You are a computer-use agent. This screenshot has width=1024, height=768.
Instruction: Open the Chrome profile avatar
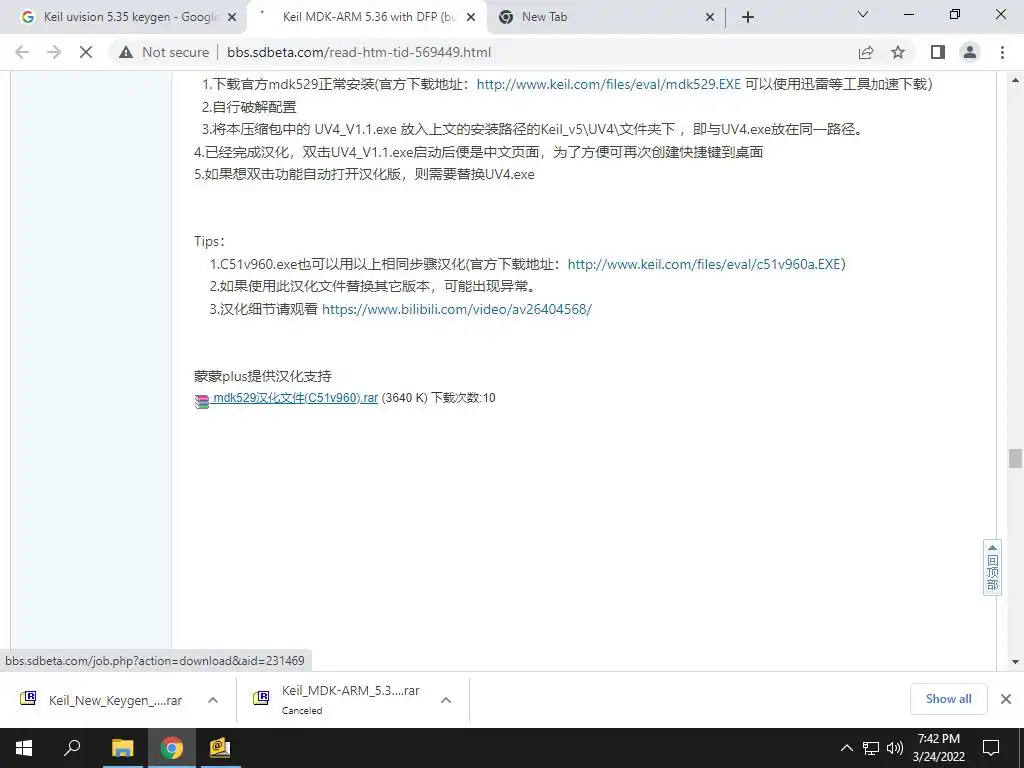(970, 52)
